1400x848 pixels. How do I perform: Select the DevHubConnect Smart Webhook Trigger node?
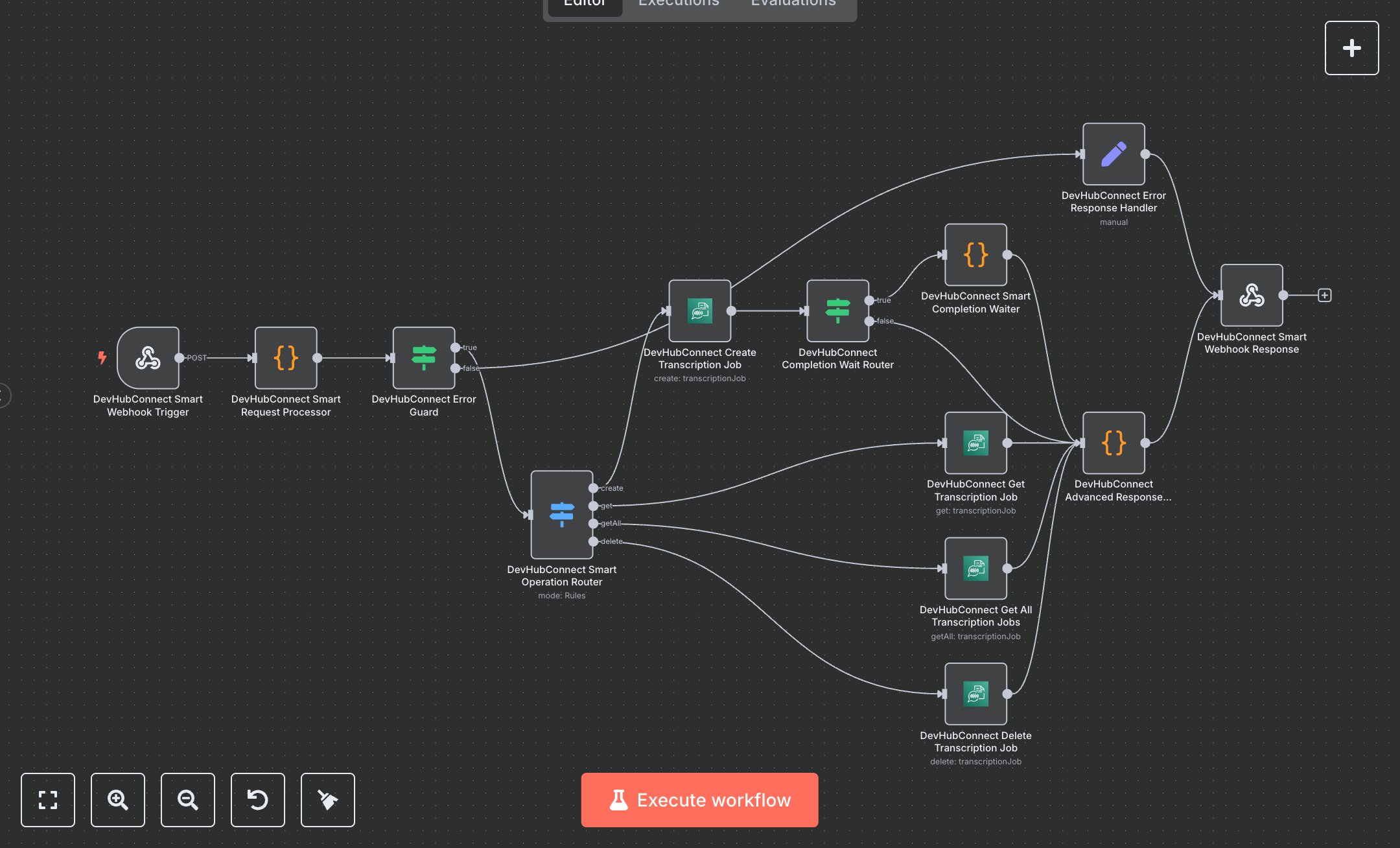click(148, 358)
